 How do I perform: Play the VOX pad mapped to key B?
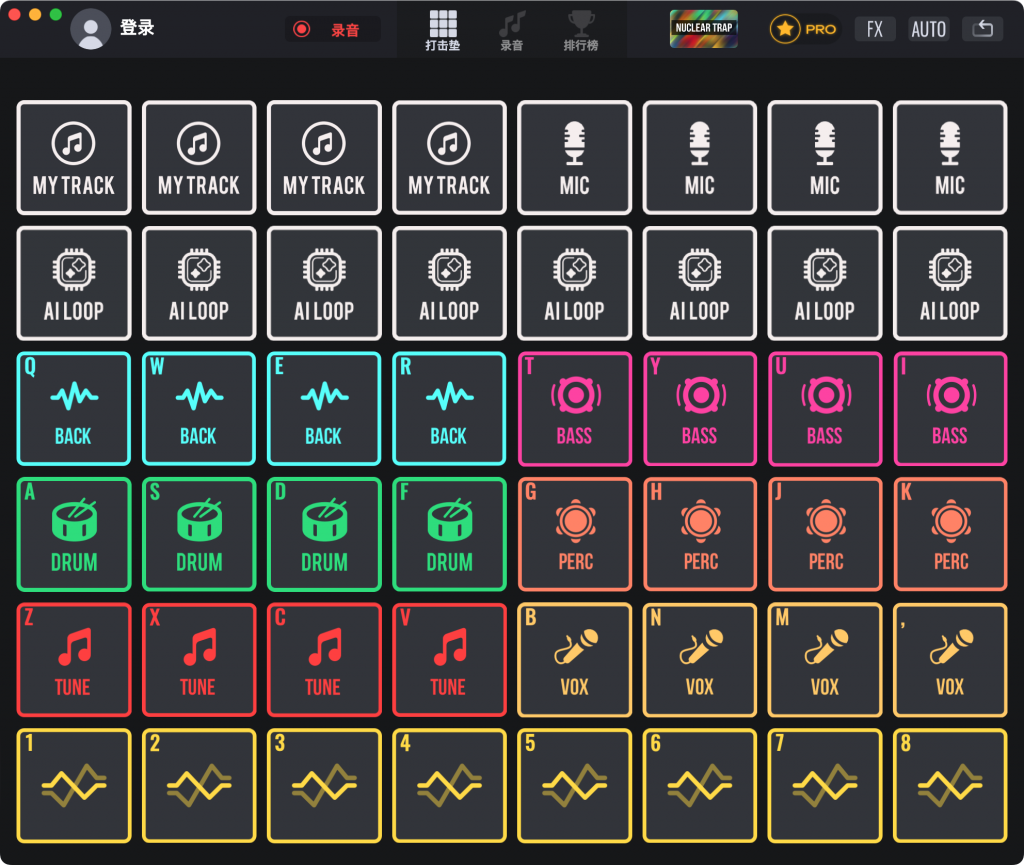click(x=574, y=660)
